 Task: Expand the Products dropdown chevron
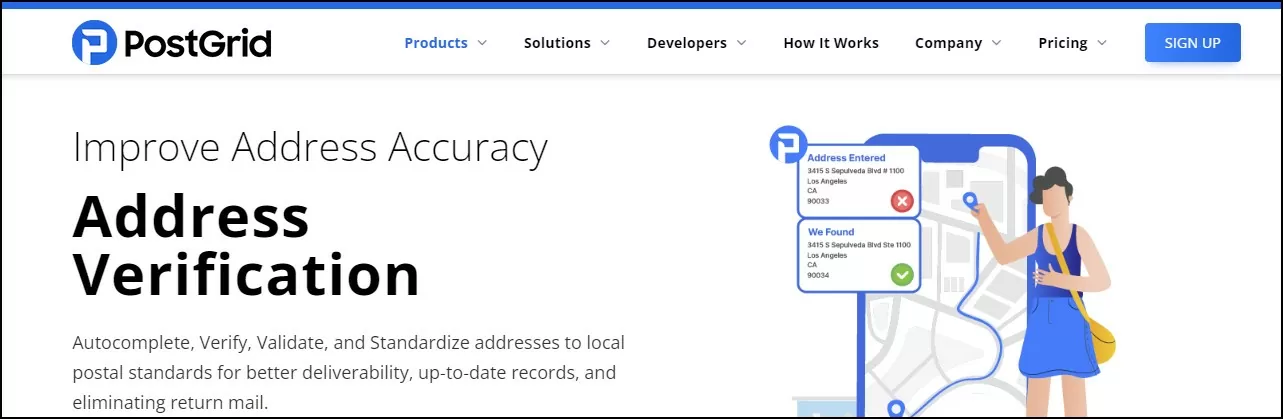(481, 43)
